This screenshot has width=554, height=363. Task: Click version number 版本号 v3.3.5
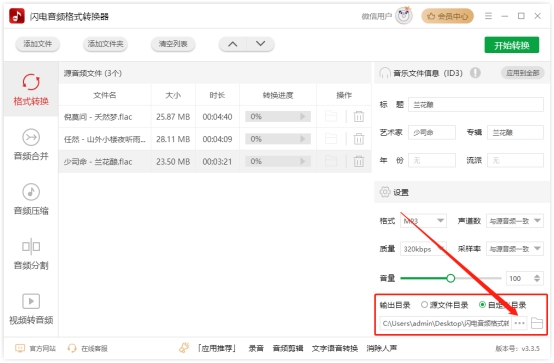(517, 349)
